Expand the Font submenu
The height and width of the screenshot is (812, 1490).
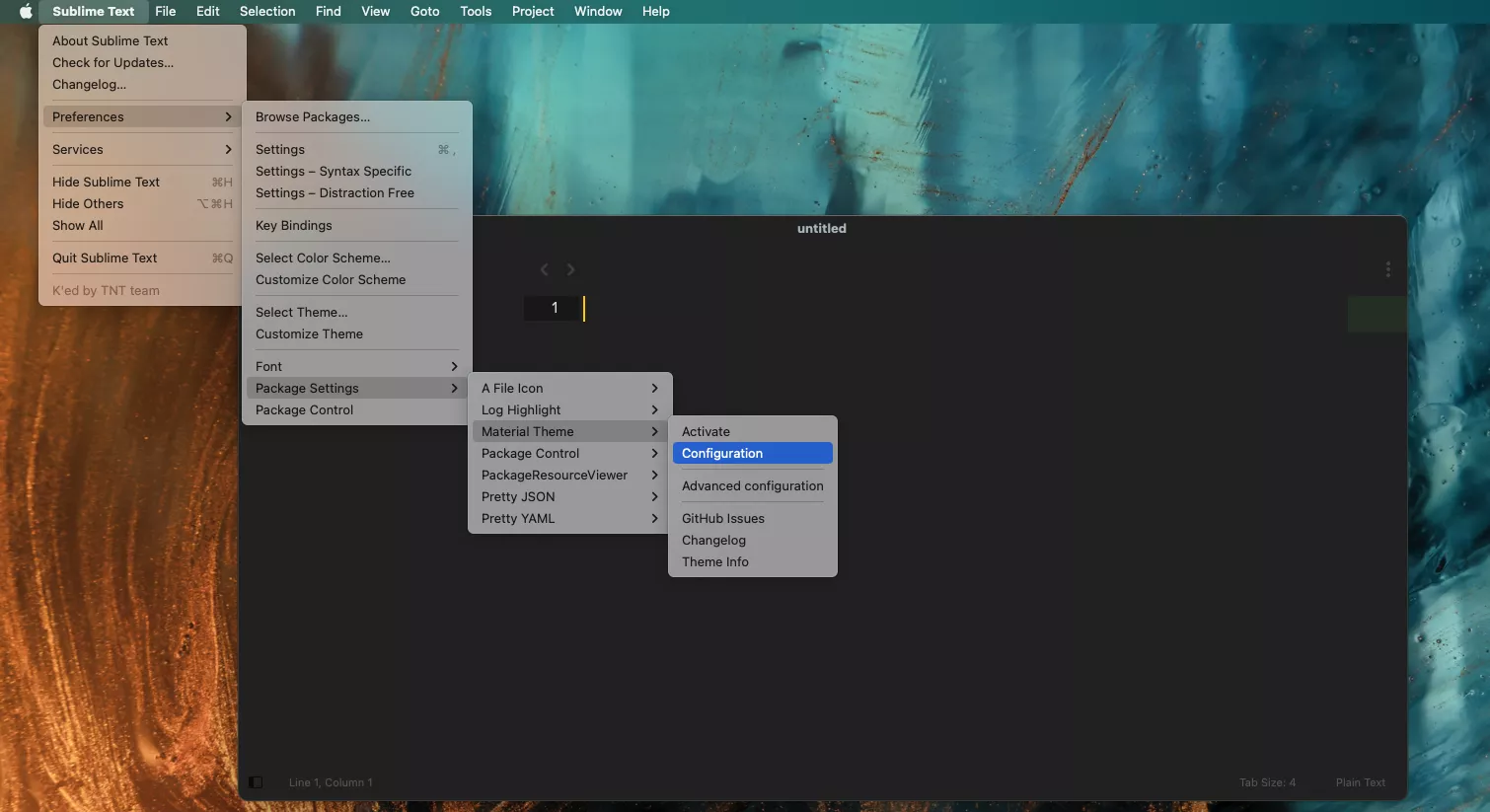click(x=355, y=367)
